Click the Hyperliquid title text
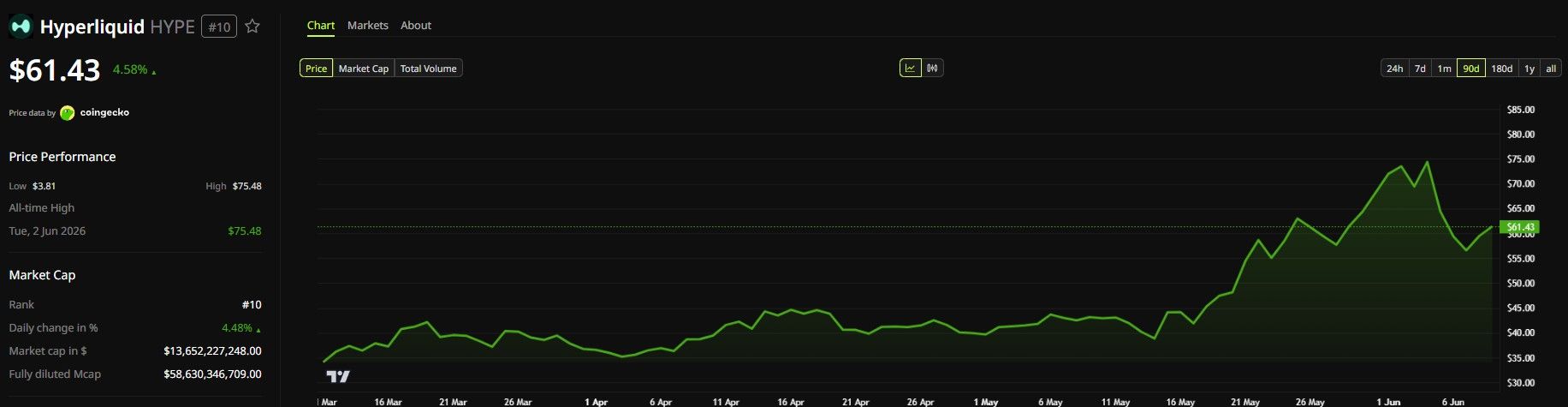The image size is (1568, 407). 92,27
